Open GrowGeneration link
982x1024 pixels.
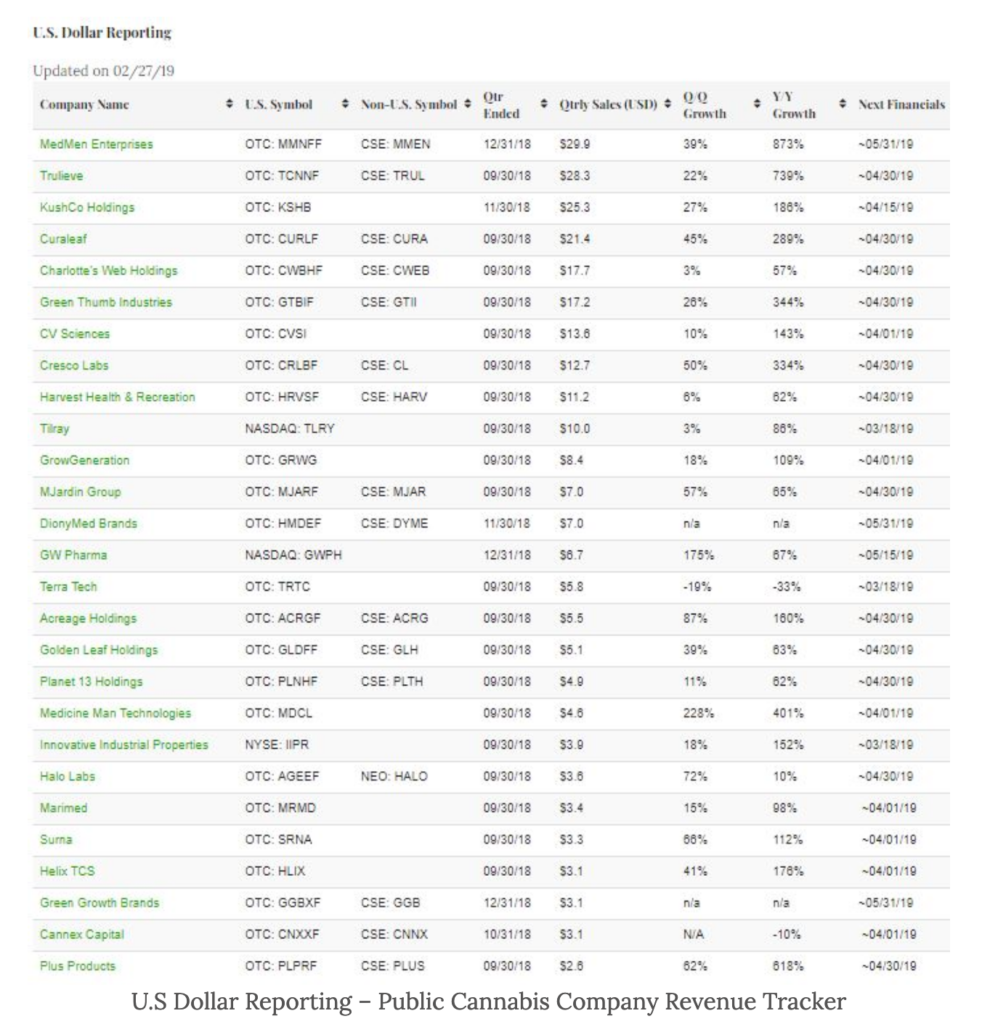[84, 460]
